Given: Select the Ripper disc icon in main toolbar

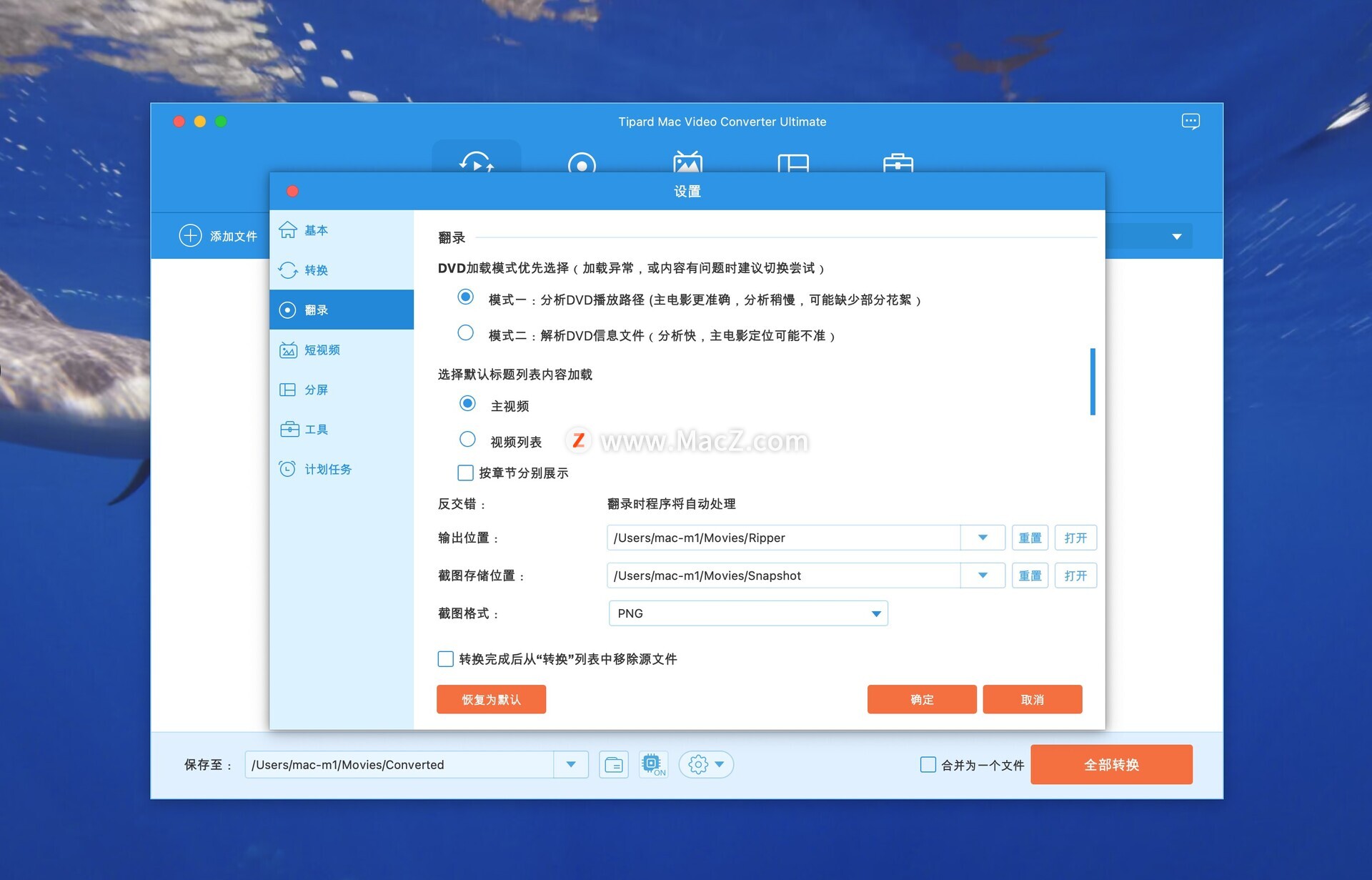Looking at the screenshot, I should (582, 163).
